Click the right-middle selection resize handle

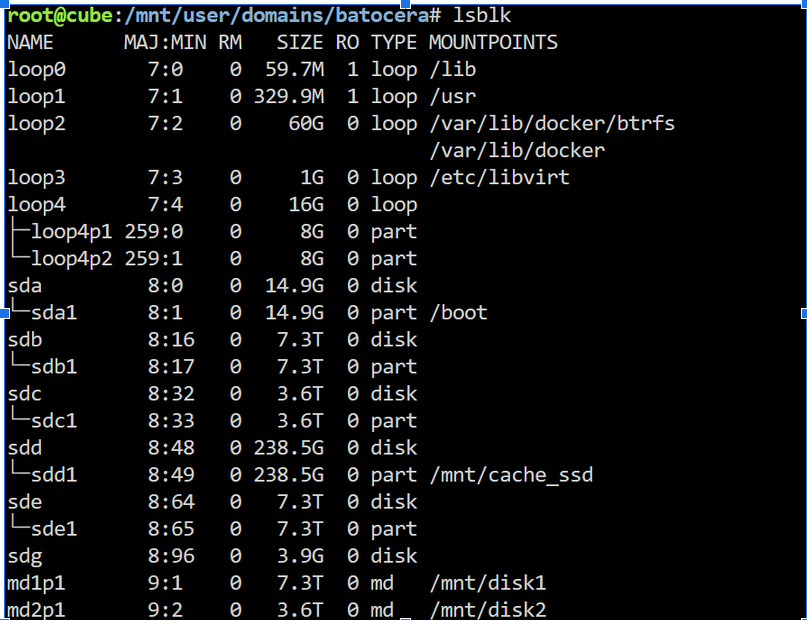coord(804,313)
